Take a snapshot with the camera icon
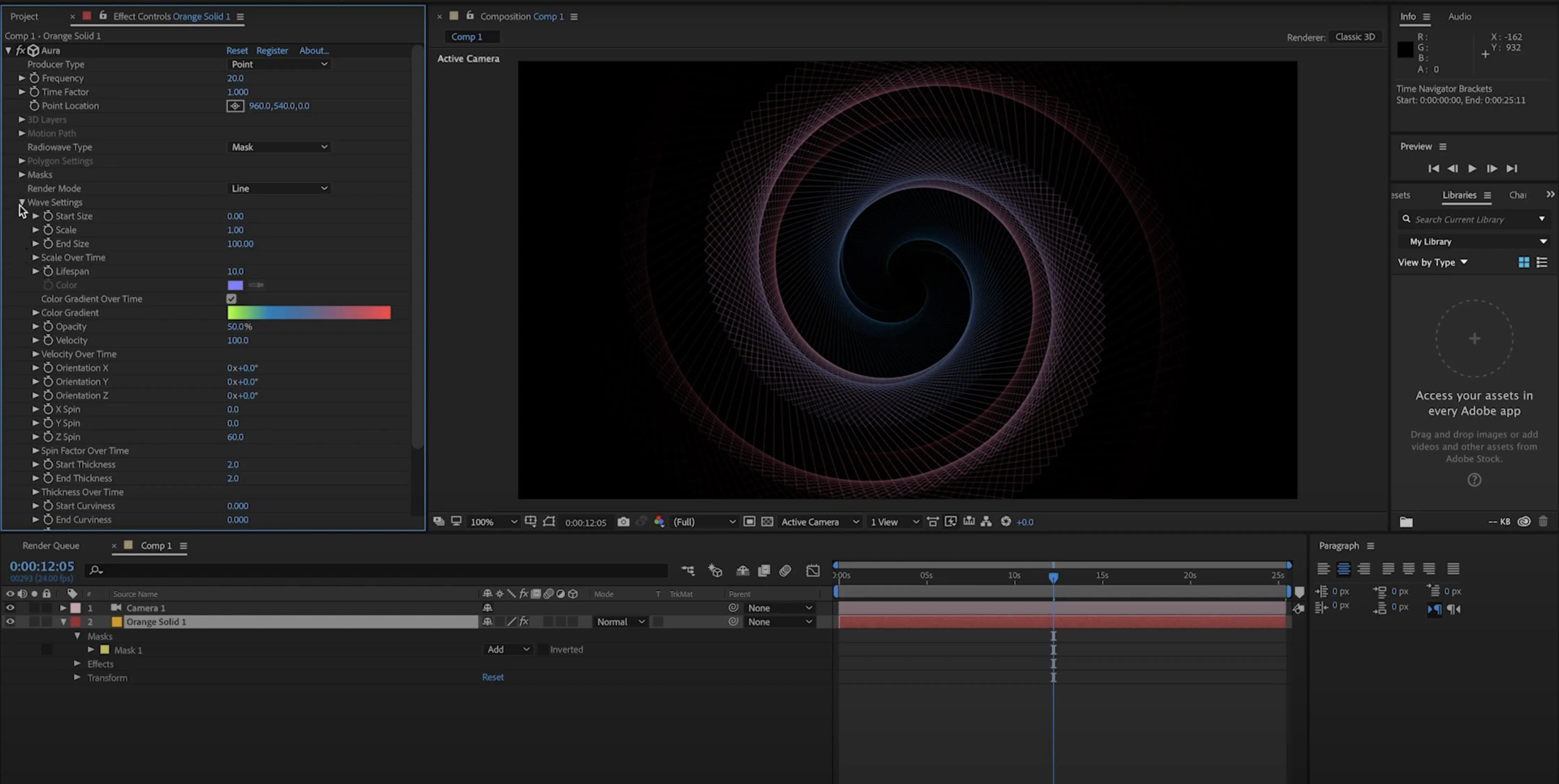This screenshot has width=1559, height=784. point(623,521)
